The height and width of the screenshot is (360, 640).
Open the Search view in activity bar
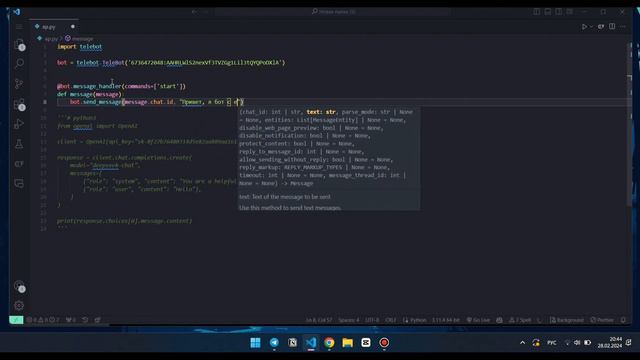[x=19, y=64]
